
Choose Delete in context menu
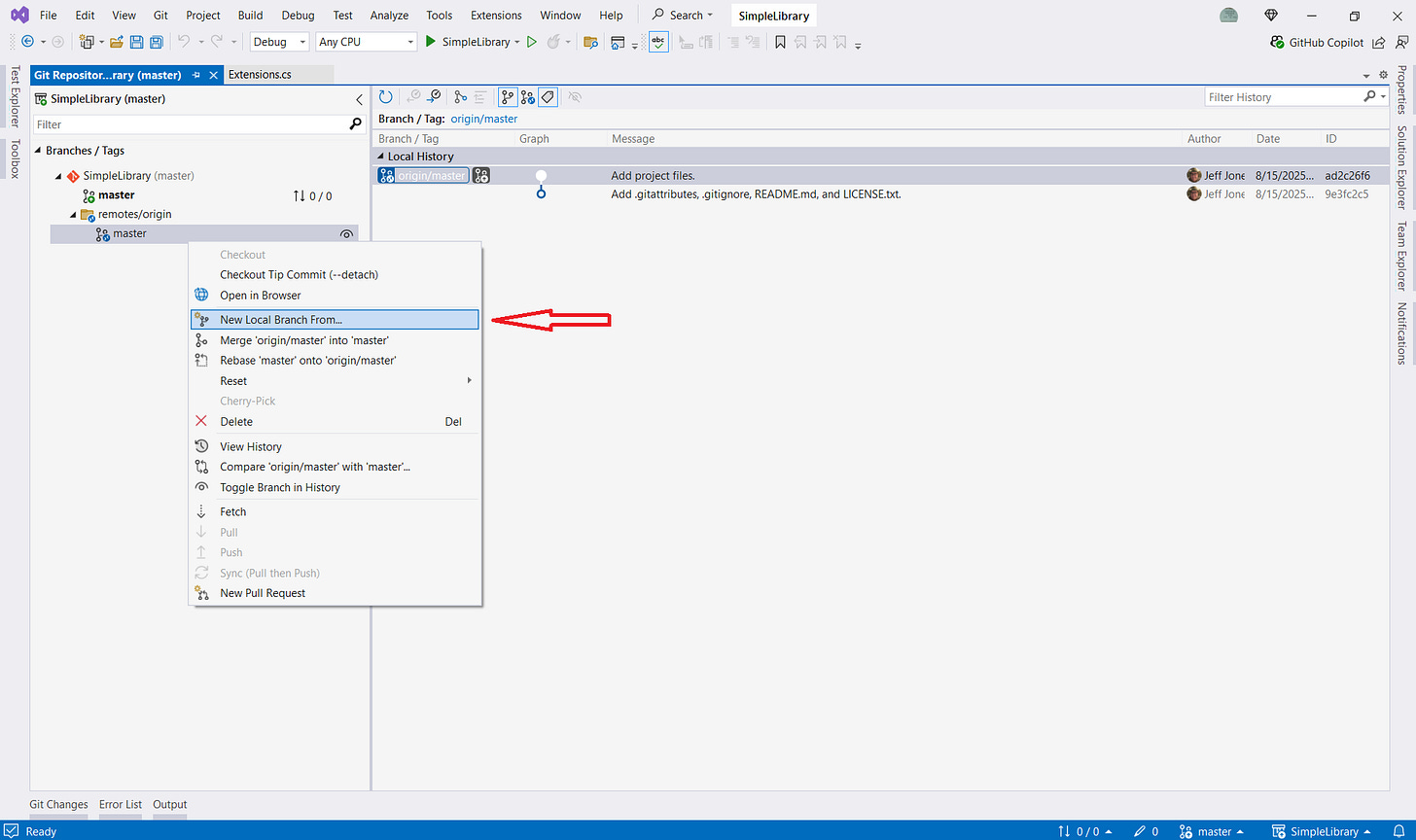point(335,421)
